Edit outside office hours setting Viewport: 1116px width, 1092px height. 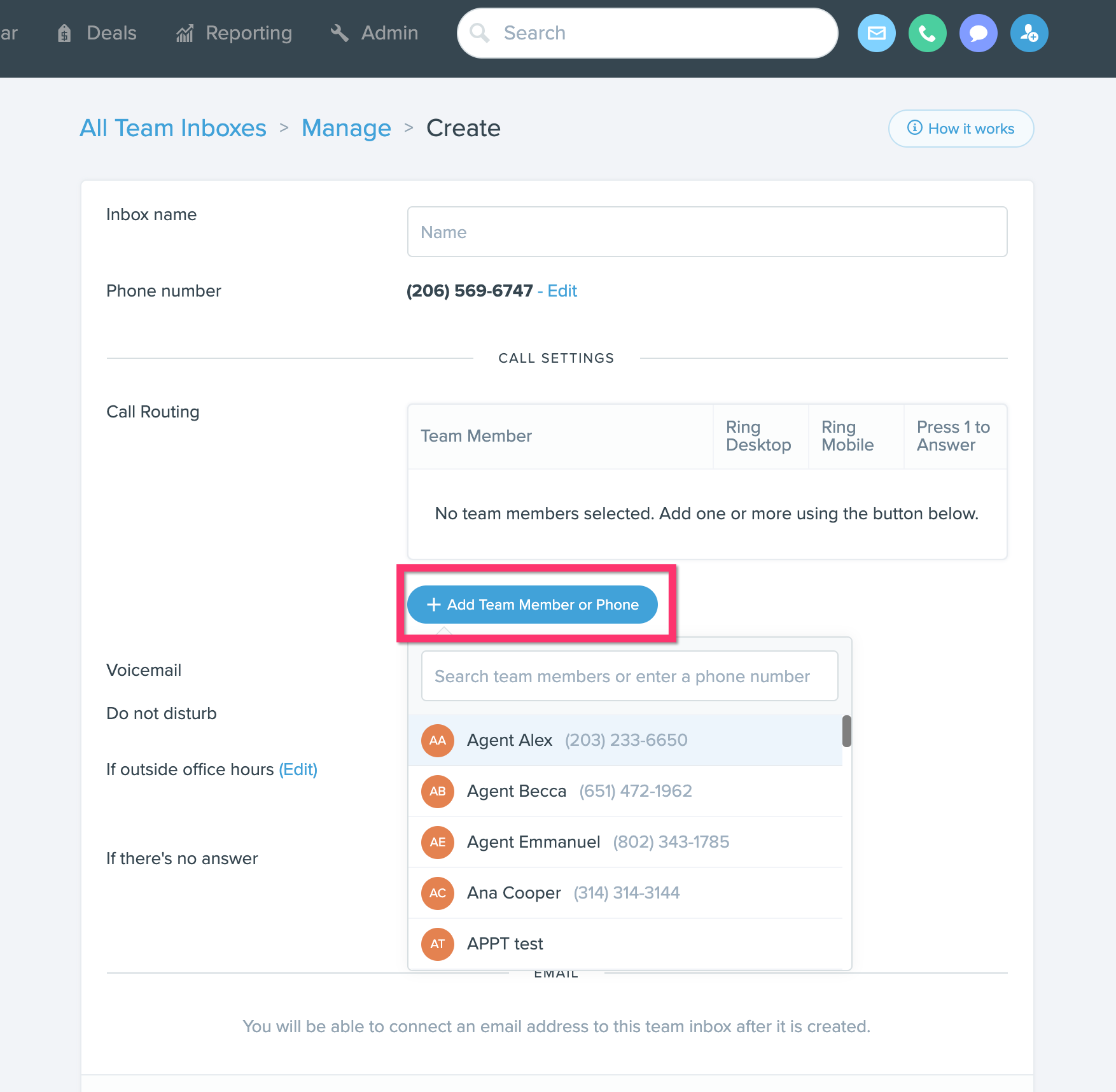(x=298, y=769)
